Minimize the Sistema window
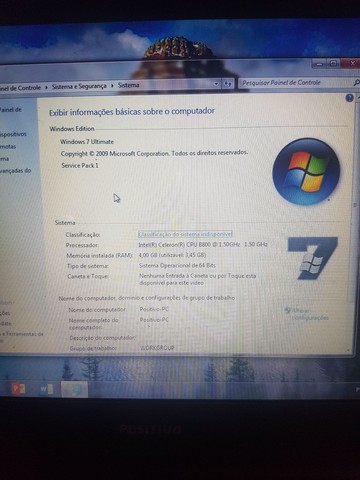 [x=319, y=63]
